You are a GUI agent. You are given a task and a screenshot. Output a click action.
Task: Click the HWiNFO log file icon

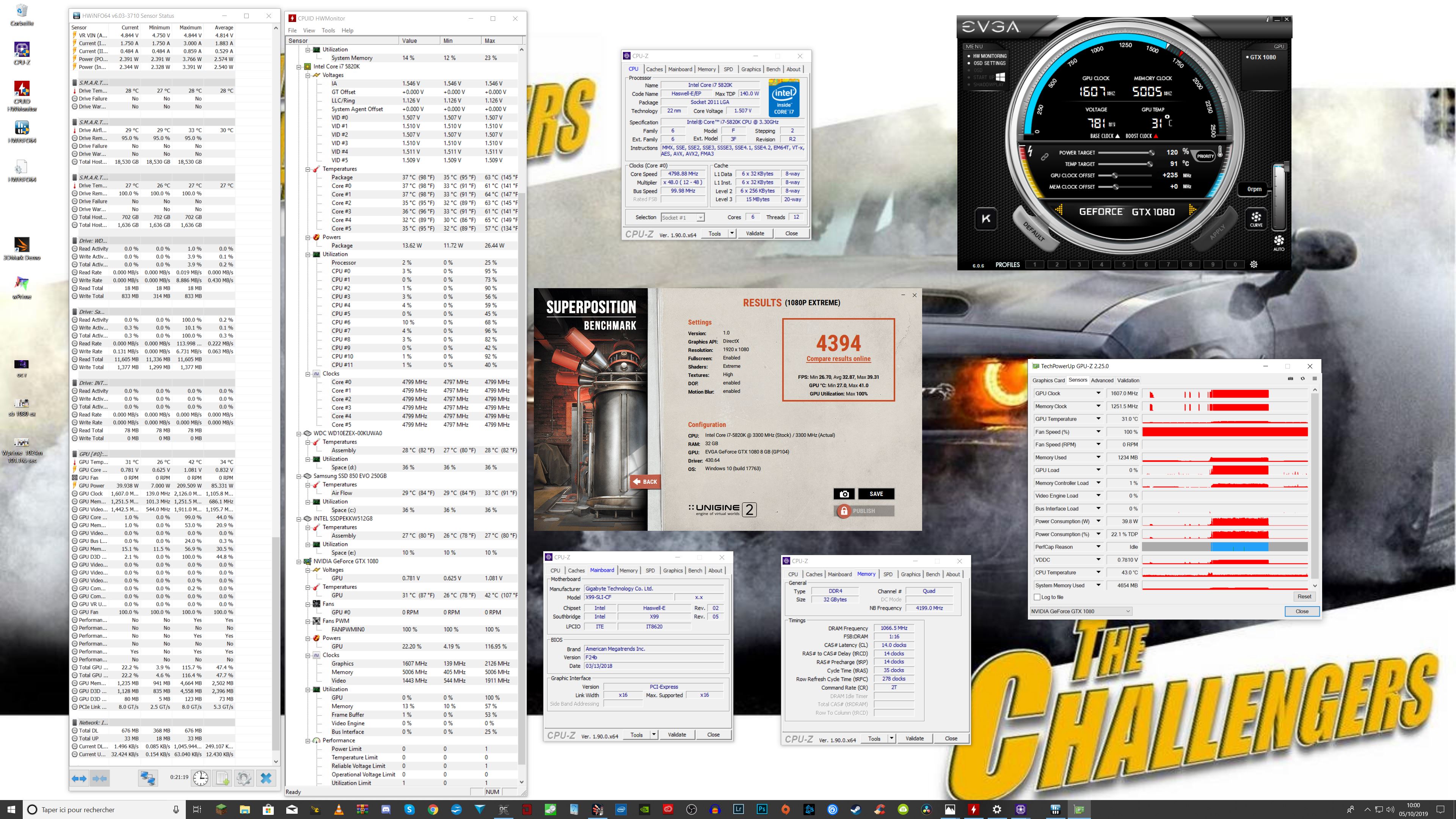pos(223,778)
